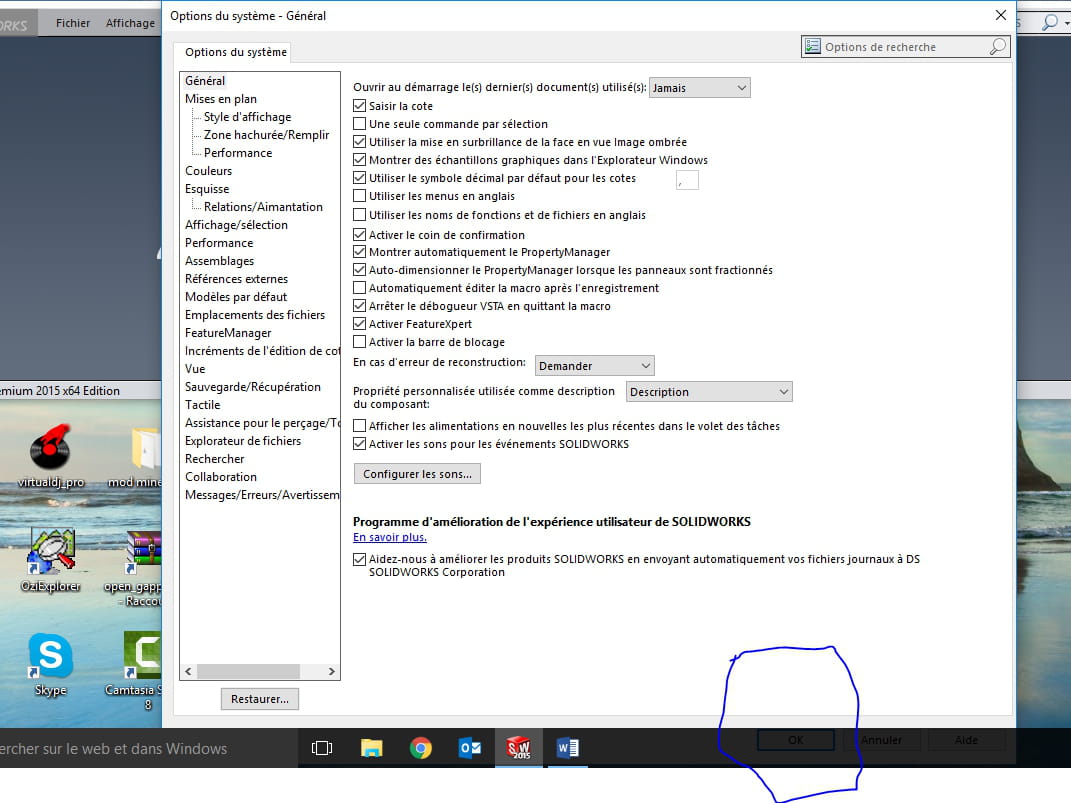
Task: Open Style d'affichage options
Action: click(x=247, y=117)
